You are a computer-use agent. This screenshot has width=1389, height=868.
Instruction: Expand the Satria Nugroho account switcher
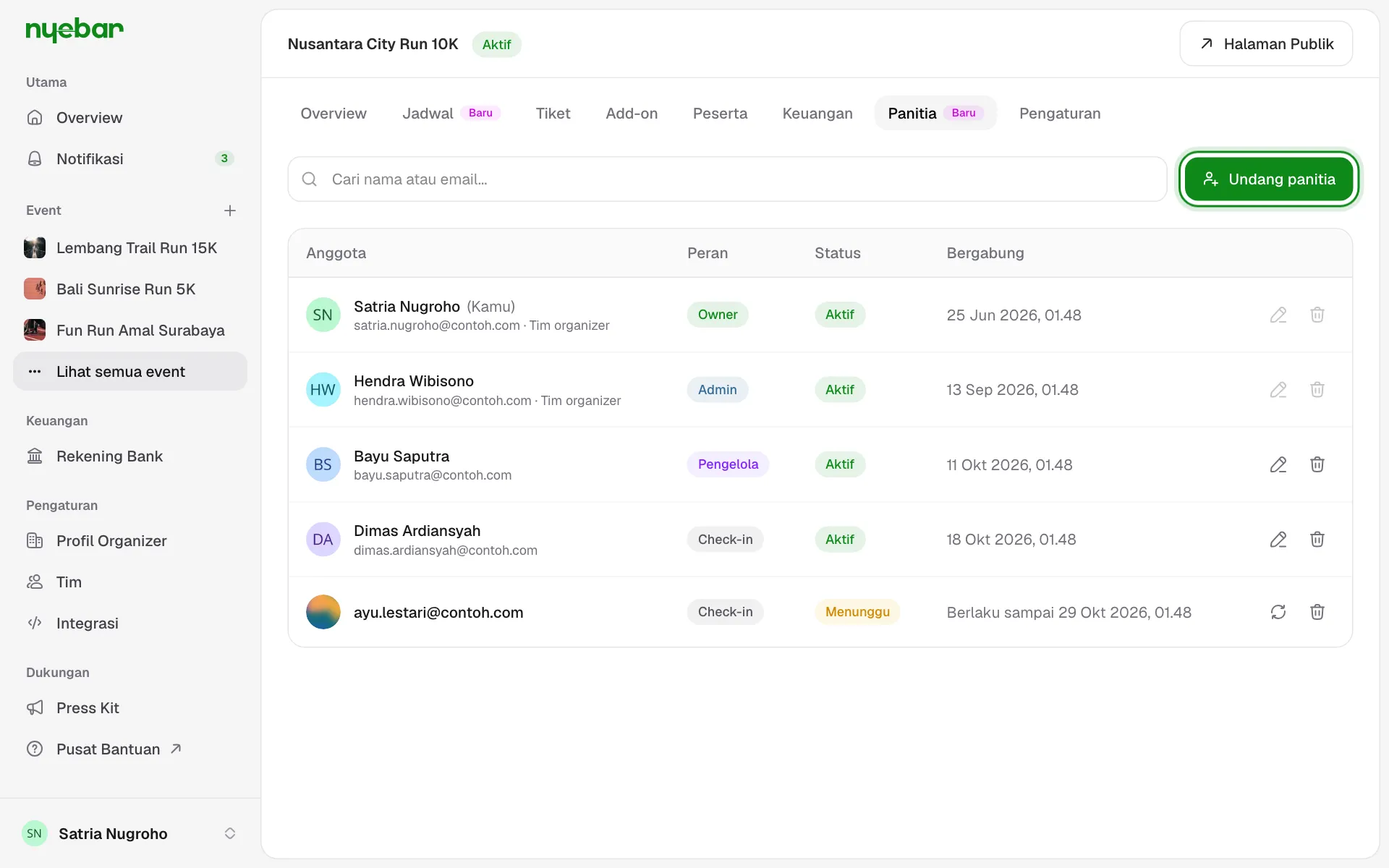coord(130,833)
